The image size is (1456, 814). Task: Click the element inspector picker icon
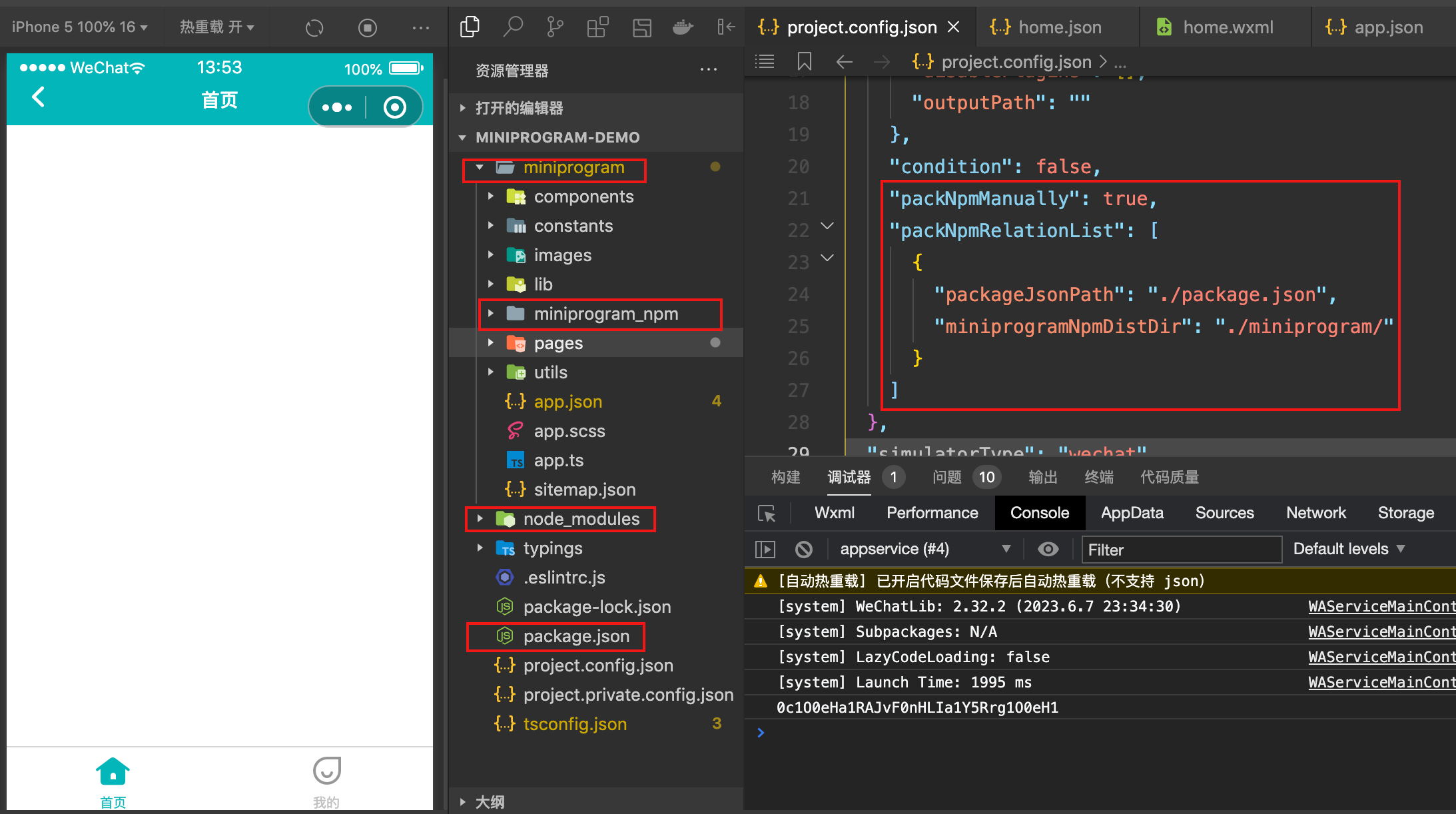click(x=767, y=513)
